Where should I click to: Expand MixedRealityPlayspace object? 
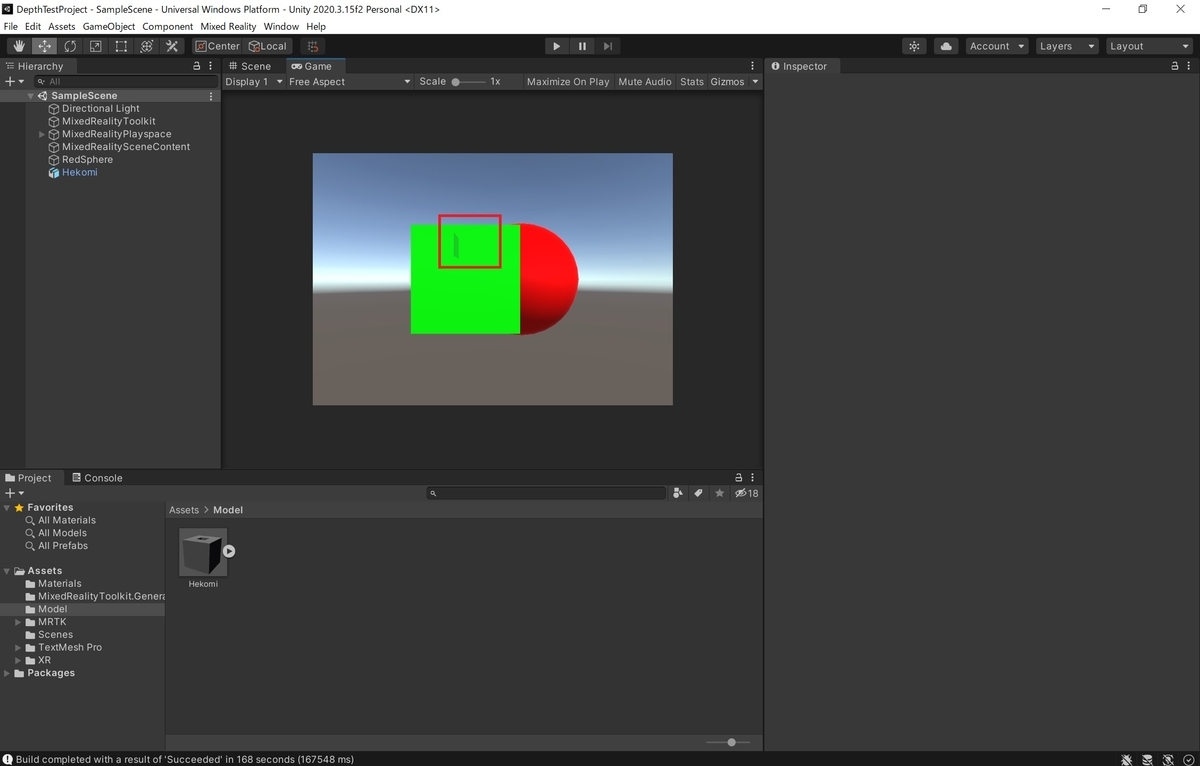[x=42, y=134]
